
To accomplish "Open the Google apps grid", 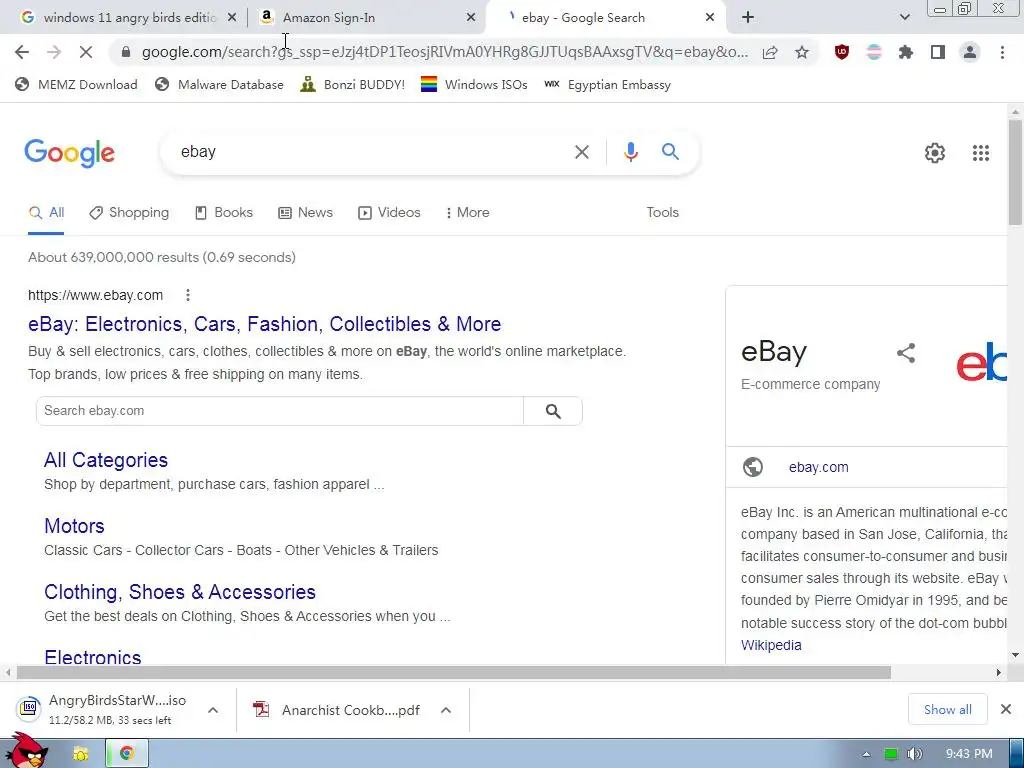I will [980, 153].
